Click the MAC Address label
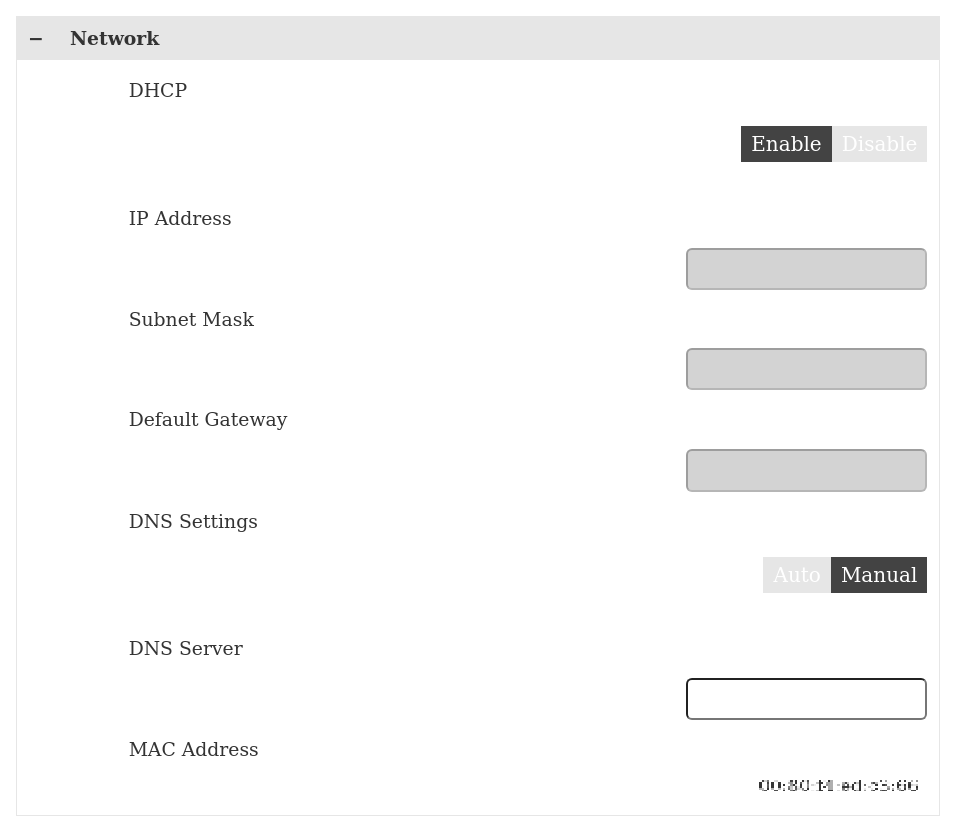Viewport: 960px width, 833px height. click(x=193, y=750)
